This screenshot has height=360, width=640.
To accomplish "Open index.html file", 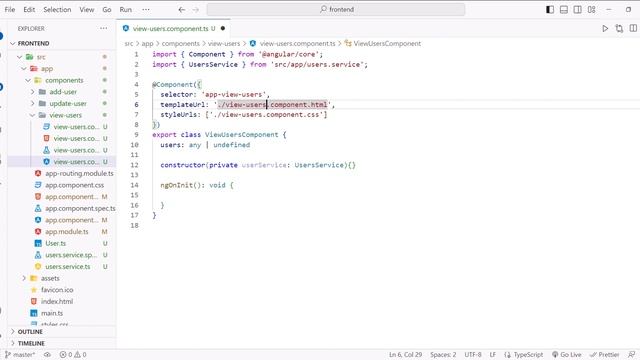I will click(x=57, y=302).
